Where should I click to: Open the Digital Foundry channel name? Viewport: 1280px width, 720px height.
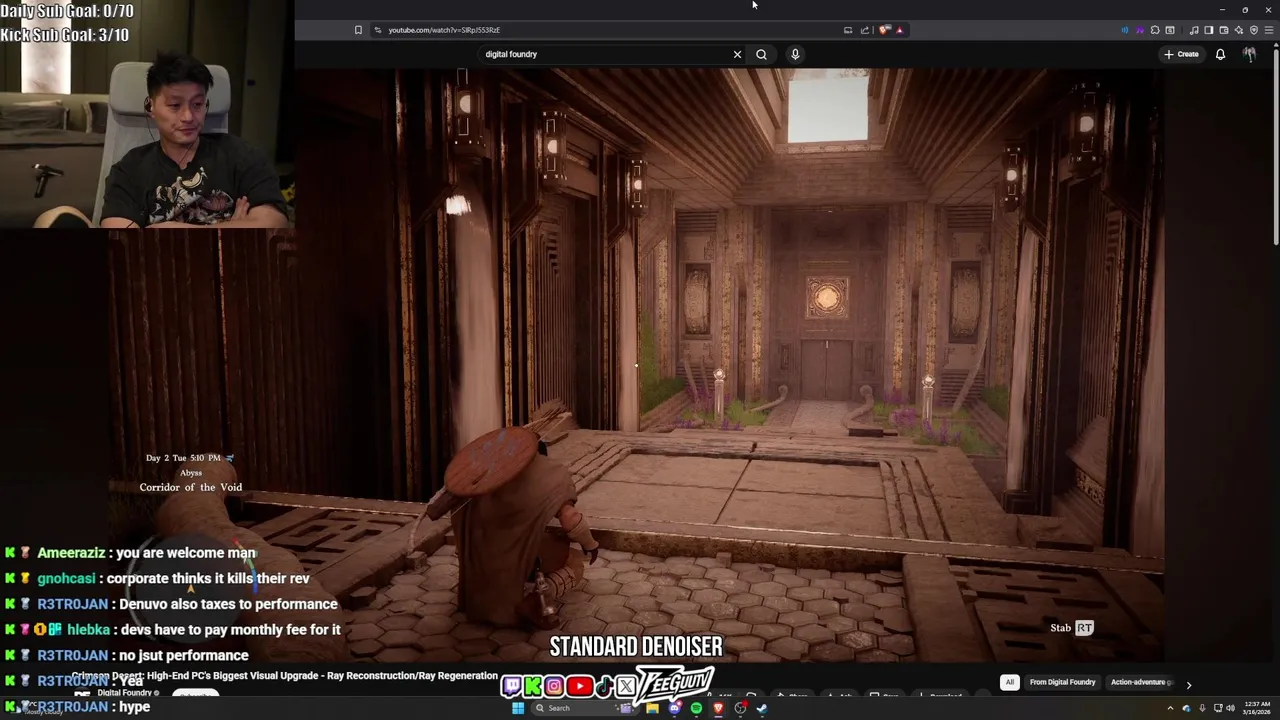coord(124,693)
